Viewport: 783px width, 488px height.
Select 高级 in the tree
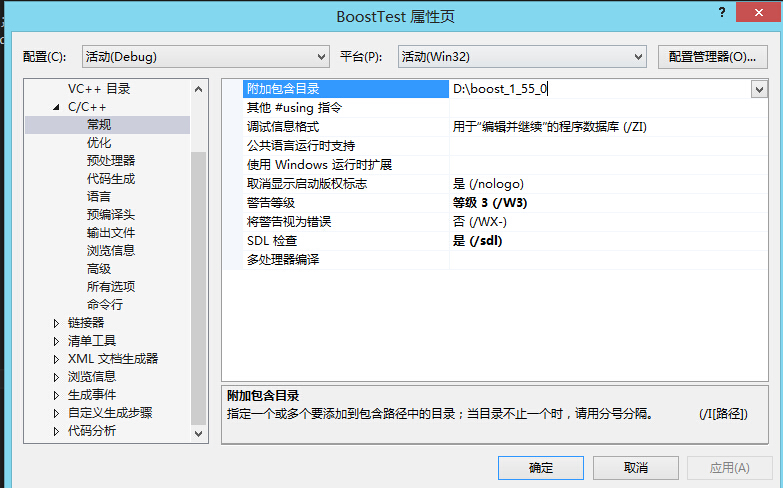click(x=99, y=269)
